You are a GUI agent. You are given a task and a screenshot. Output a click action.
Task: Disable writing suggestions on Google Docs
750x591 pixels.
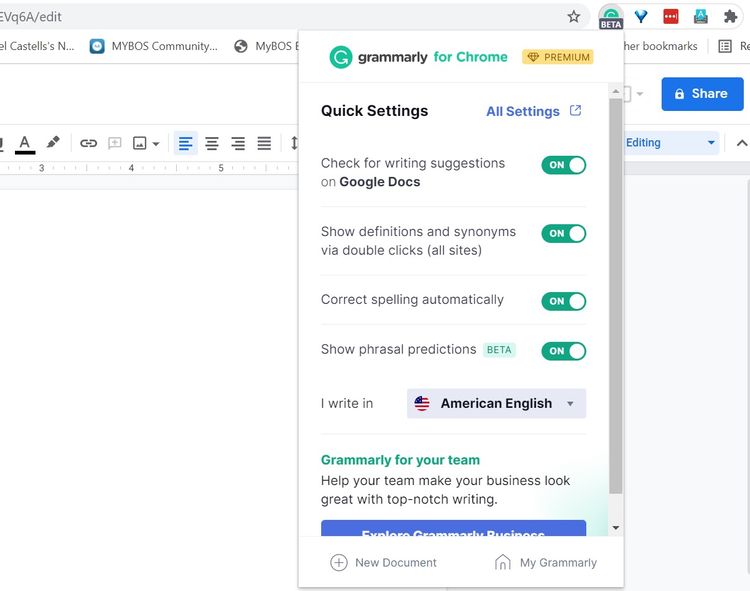point(563,165)
